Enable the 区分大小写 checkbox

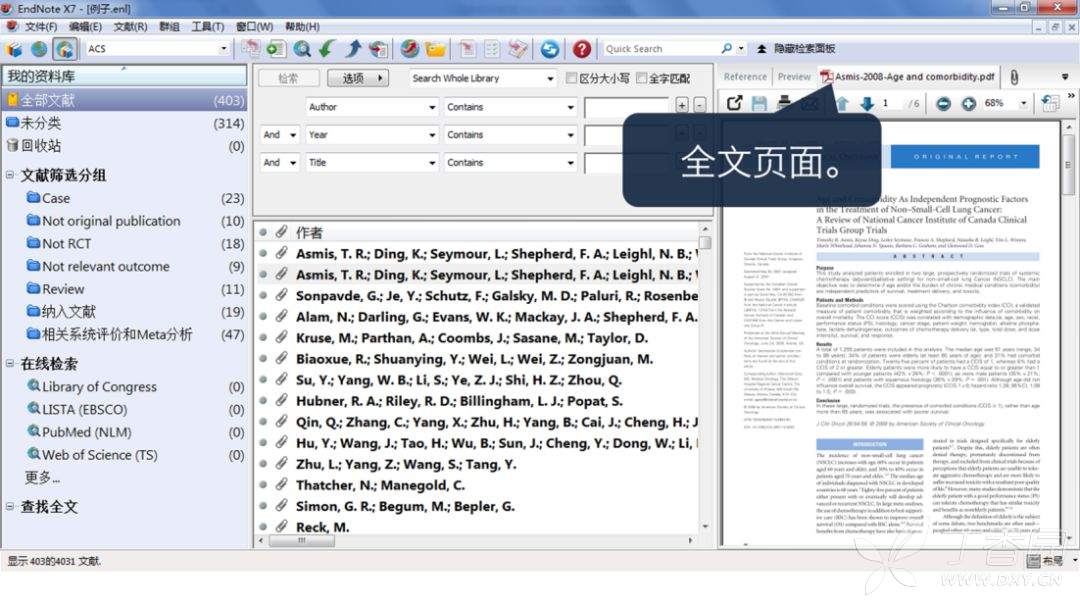[x=571, y=78]
